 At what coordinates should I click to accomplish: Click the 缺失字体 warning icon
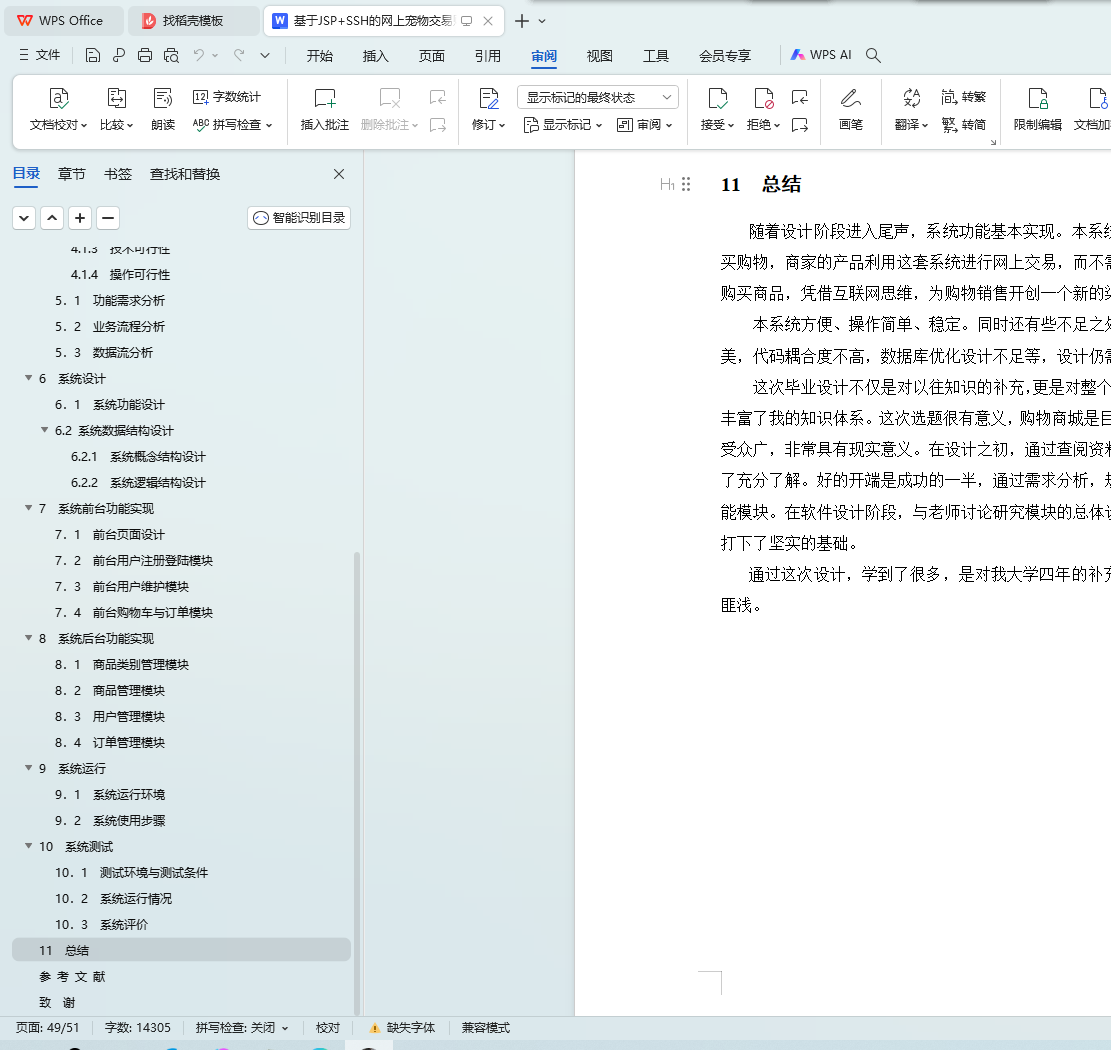[x=375, y=1027]
